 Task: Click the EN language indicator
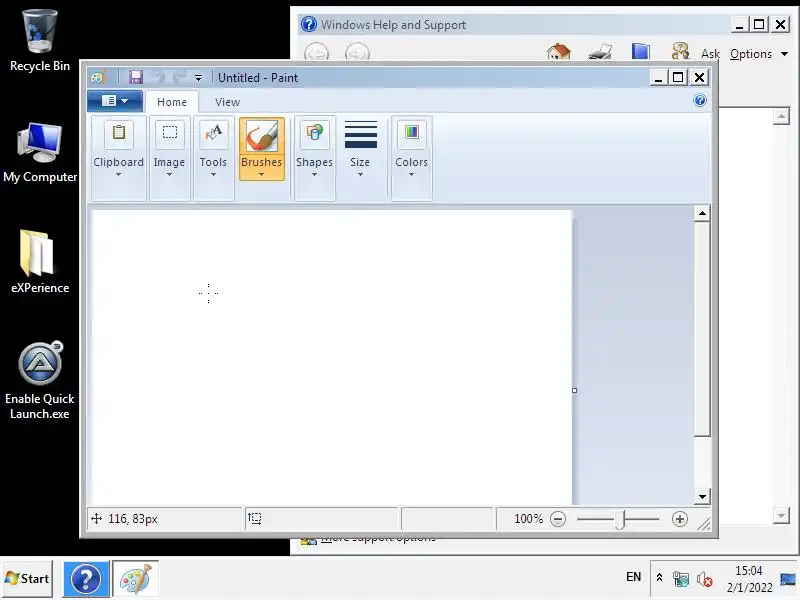point(633,577)
